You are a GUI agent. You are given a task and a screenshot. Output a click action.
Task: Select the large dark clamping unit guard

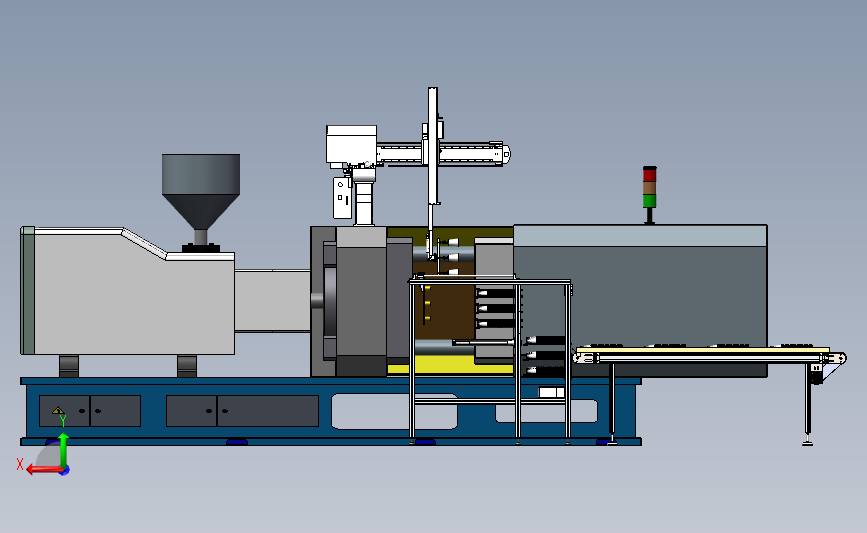point(640,300)
